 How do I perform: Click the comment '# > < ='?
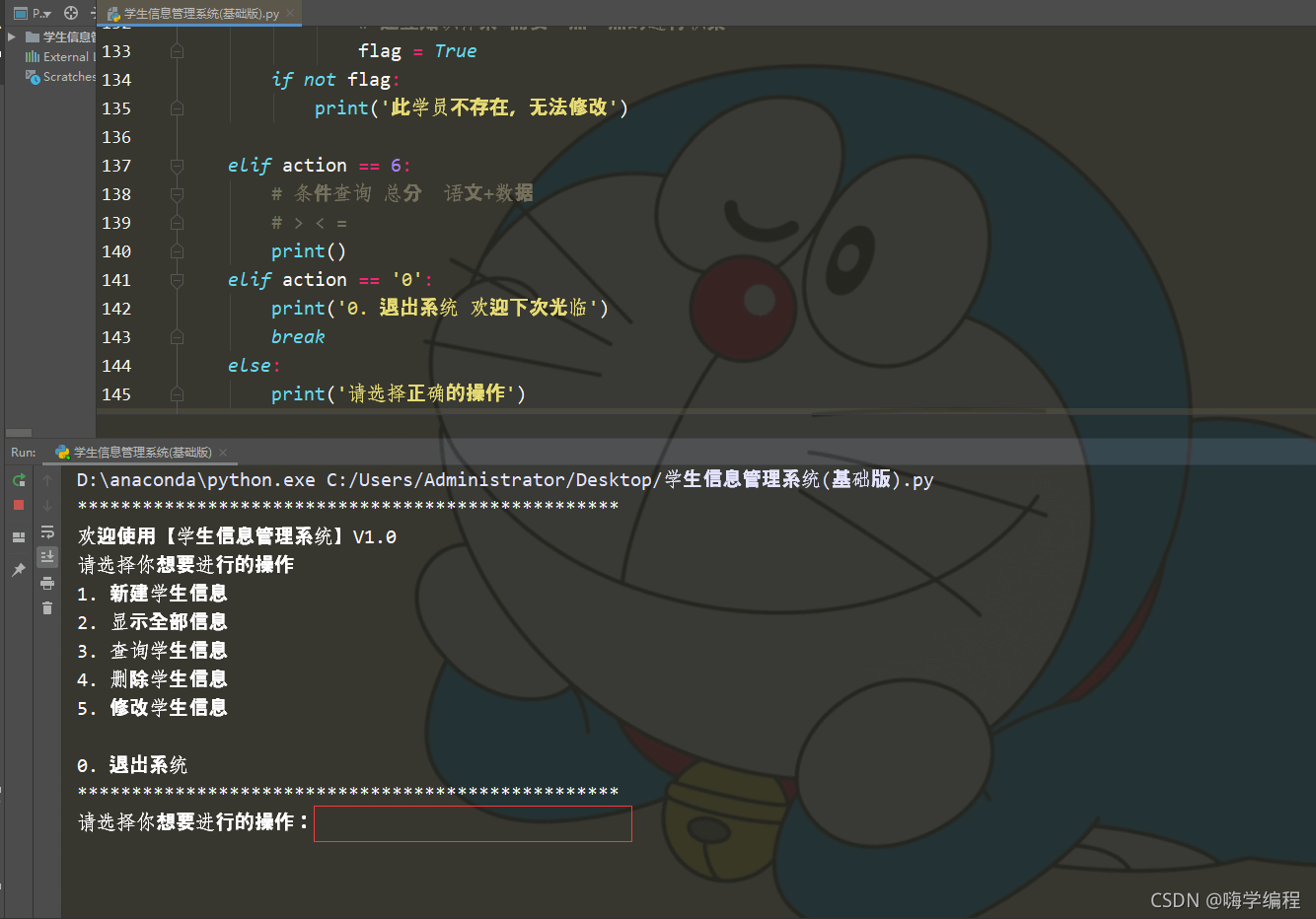coord(309,223)
